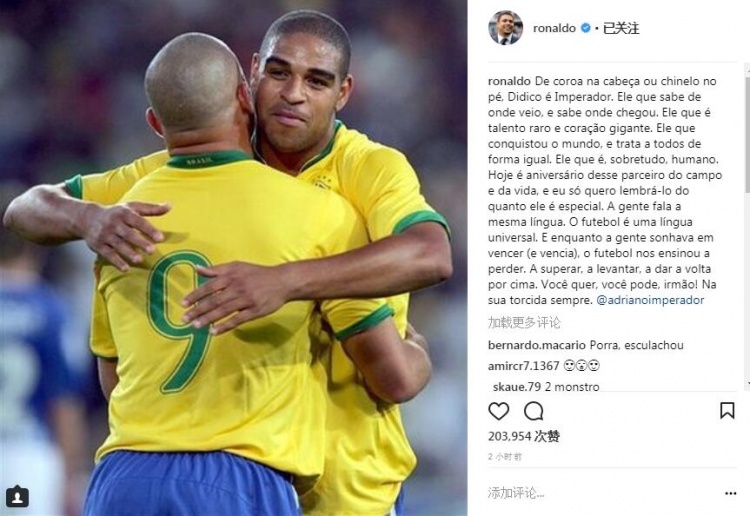Like the post with the heart icon

tap(498, 411)
